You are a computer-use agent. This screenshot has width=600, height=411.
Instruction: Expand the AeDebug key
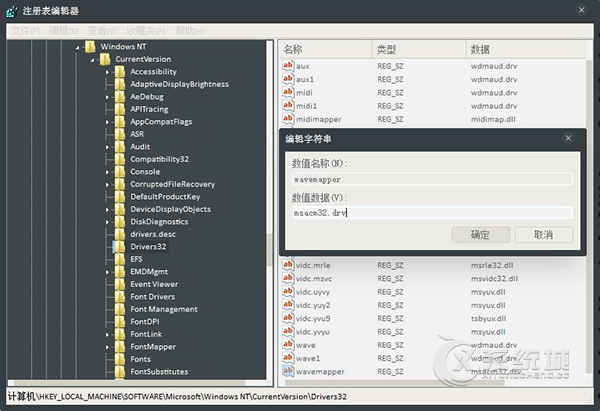pos(107,97)
